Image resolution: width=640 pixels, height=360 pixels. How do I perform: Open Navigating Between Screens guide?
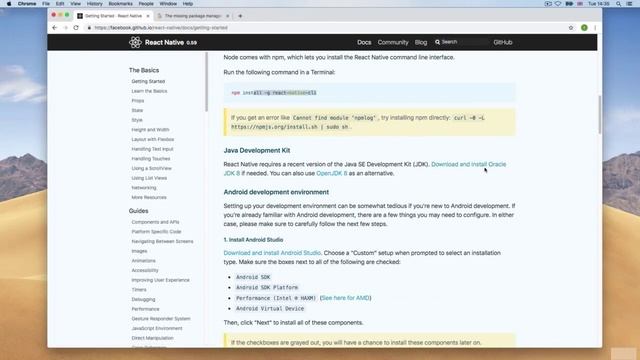pyautogui.click(x=162, y=241)
